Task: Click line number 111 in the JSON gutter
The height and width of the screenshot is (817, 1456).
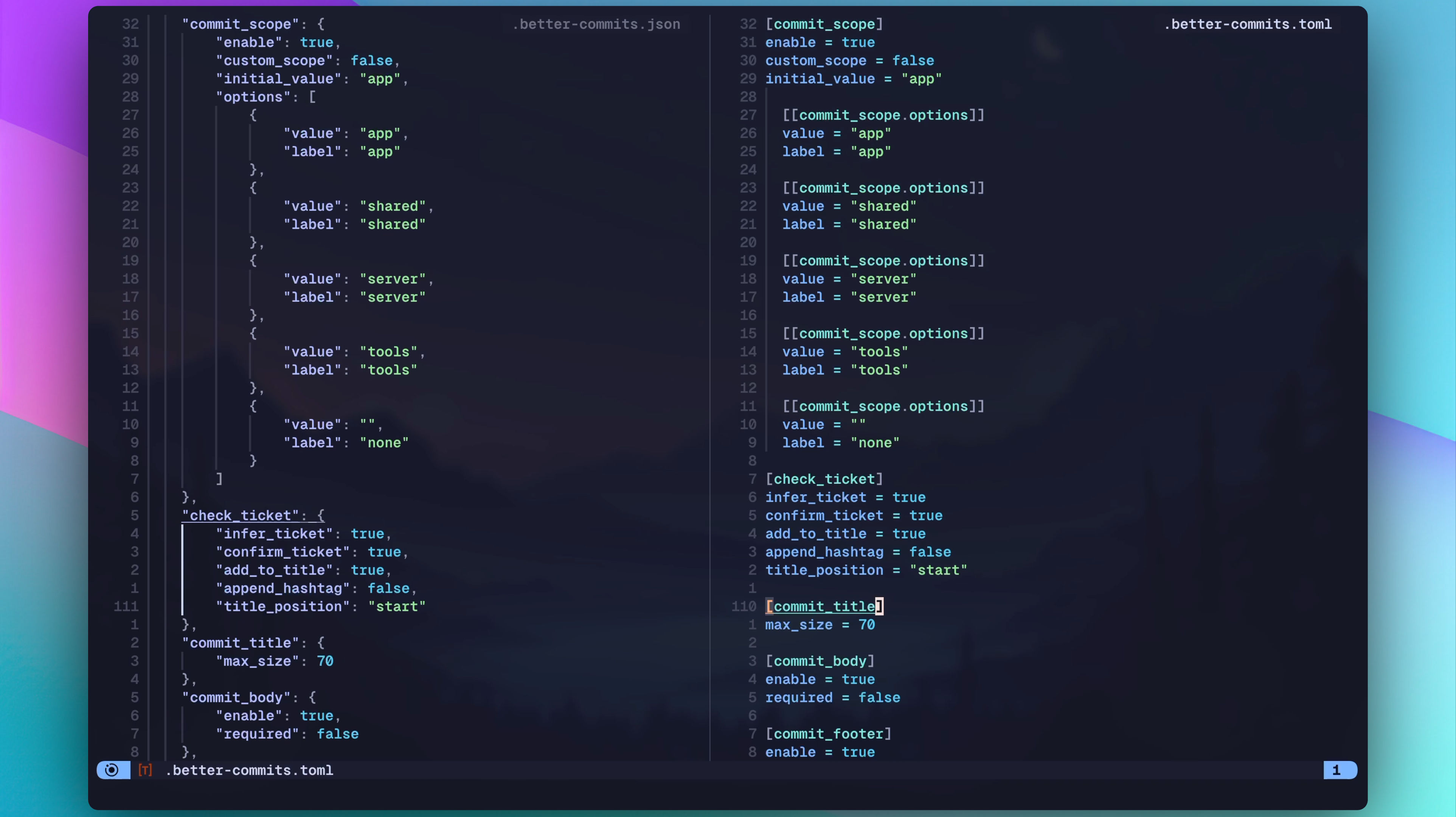Action: (x=126, y=607)
